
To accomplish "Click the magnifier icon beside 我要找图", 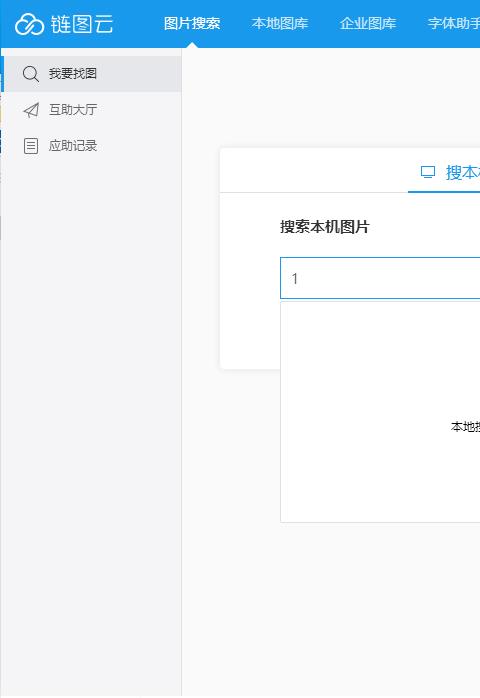I will [31, 74].
